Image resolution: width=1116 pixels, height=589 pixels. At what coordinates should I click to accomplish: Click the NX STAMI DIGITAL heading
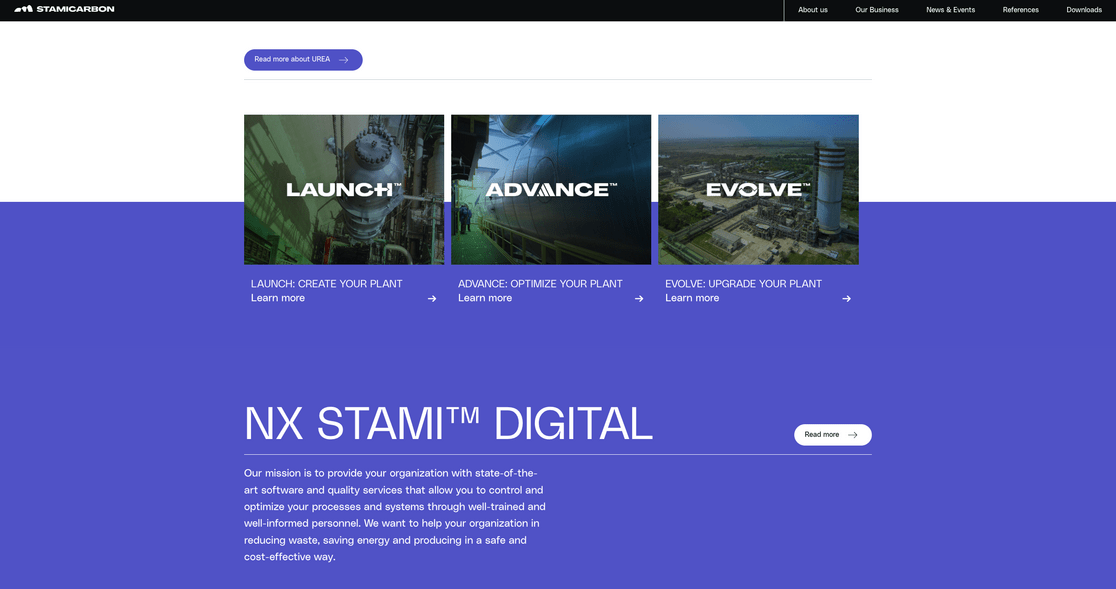pos(448,424)
